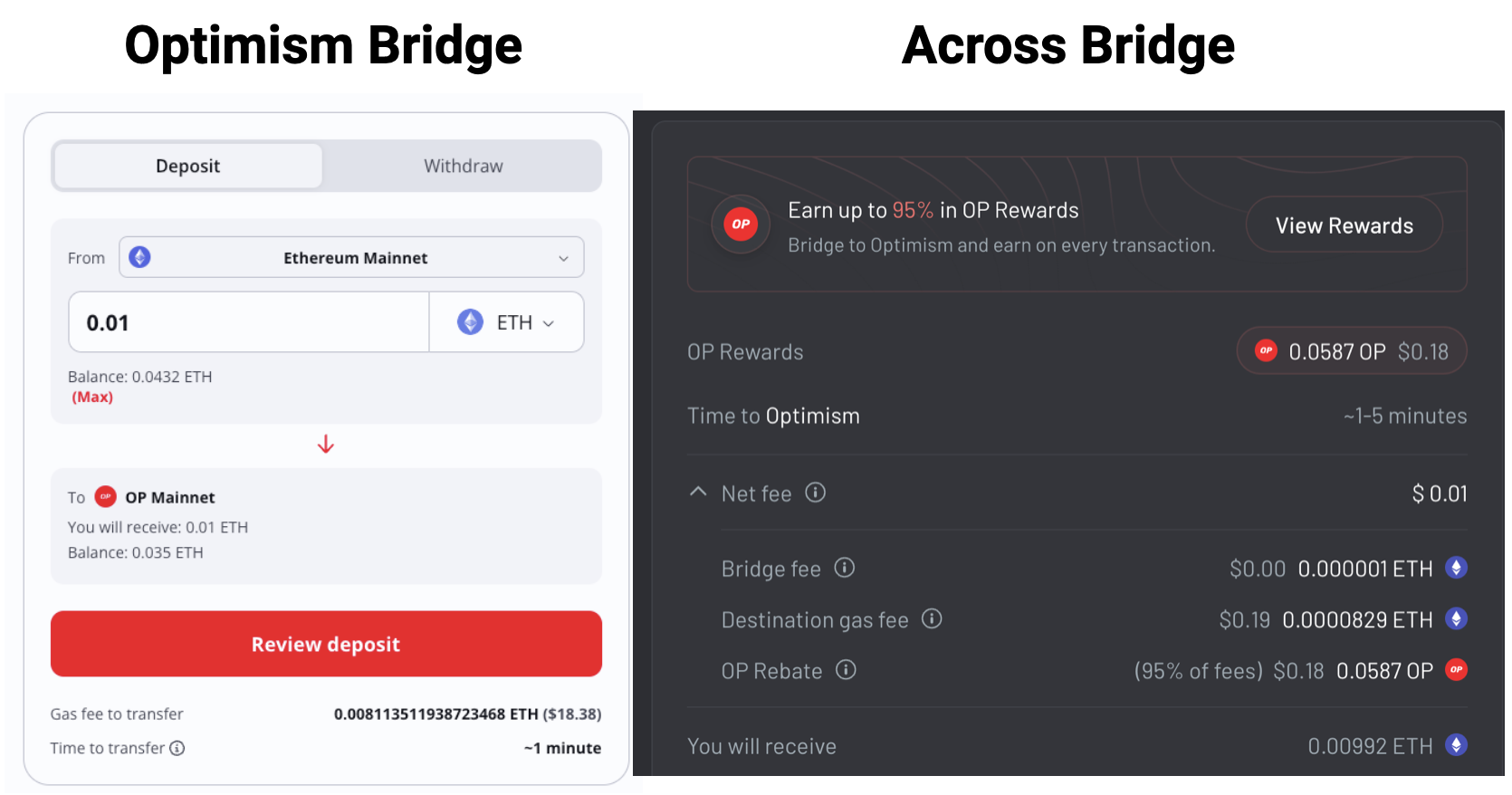Image resolution: width=1512 pixels, height=795 pixels.
Task: Click the red swap direction arrow
Action: [326, 445]
